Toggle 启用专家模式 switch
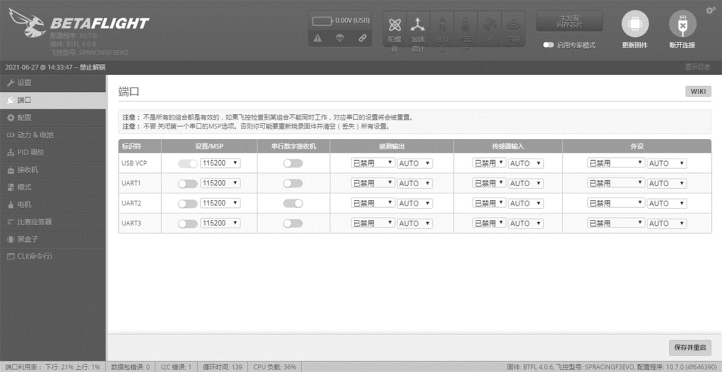This screenshot has width=722, height=372. 548,45
